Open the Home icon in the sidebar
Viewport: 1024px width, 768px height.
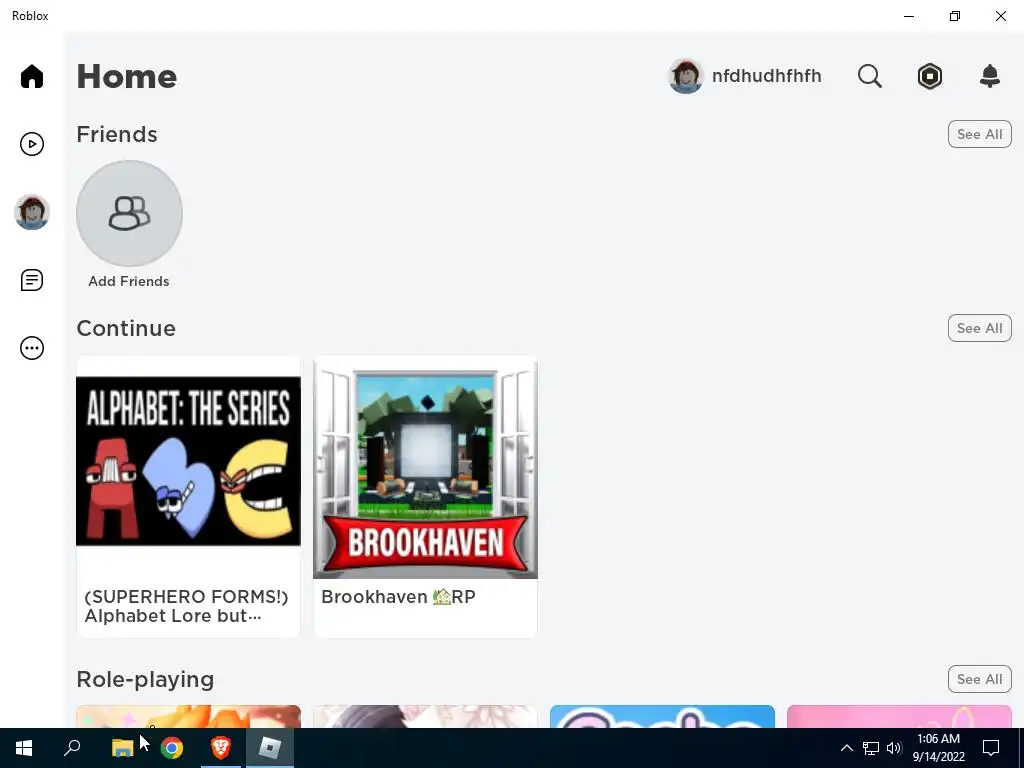(x=31, y=76)
